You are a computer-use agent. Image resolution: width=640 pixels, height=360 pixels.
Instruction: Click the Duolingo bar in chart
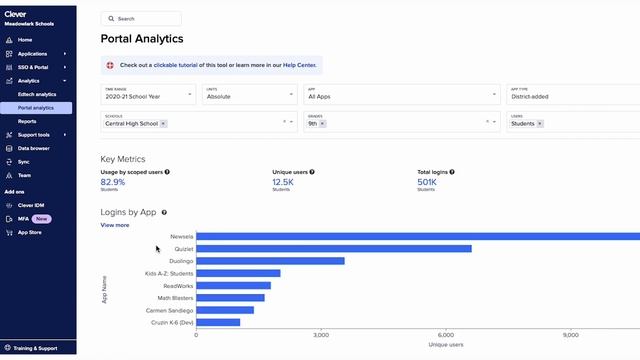point(270,261)
